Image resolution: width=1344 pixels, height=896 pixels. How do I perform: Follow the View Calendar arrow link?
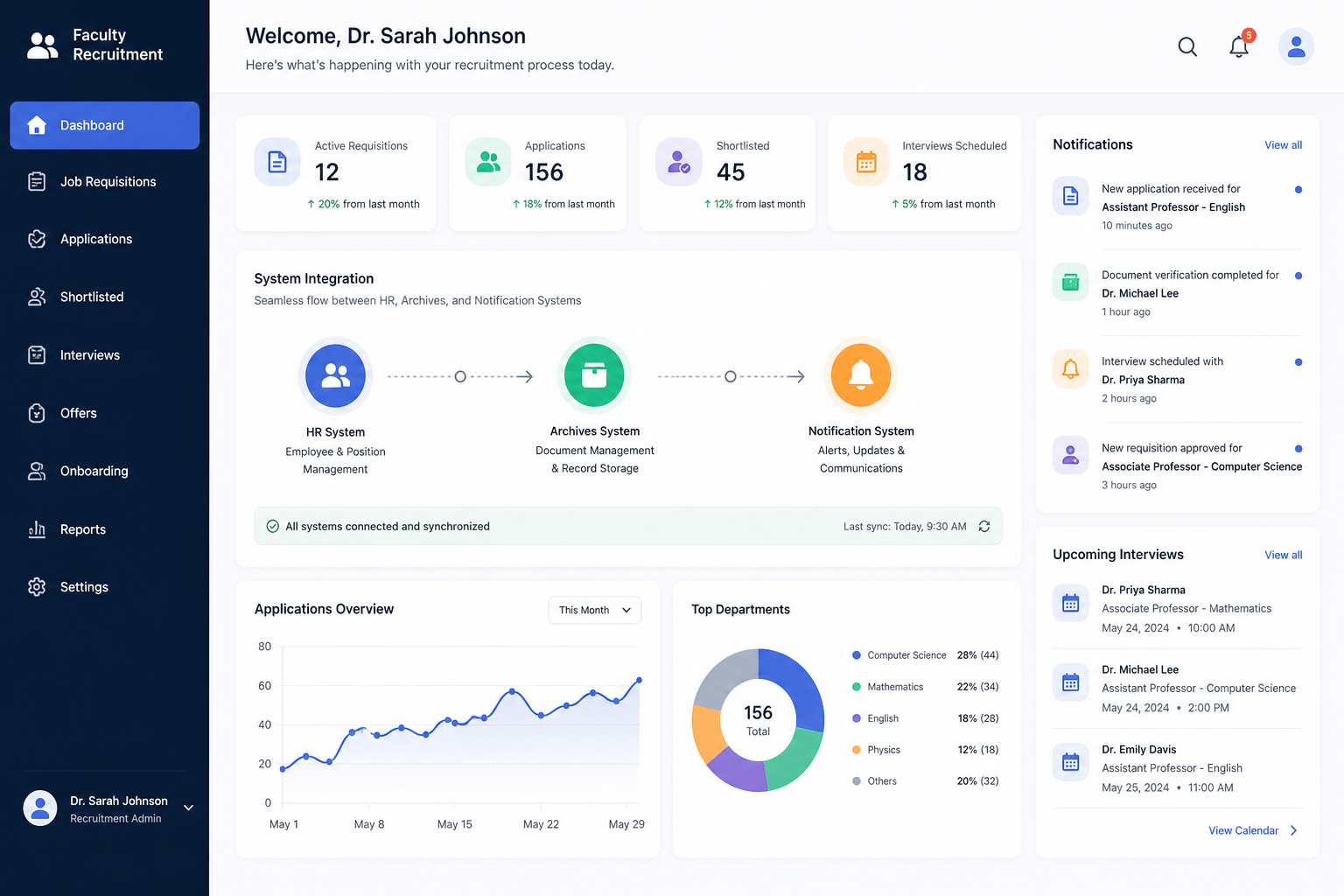pyautogui.click(x=1253, y=830)
